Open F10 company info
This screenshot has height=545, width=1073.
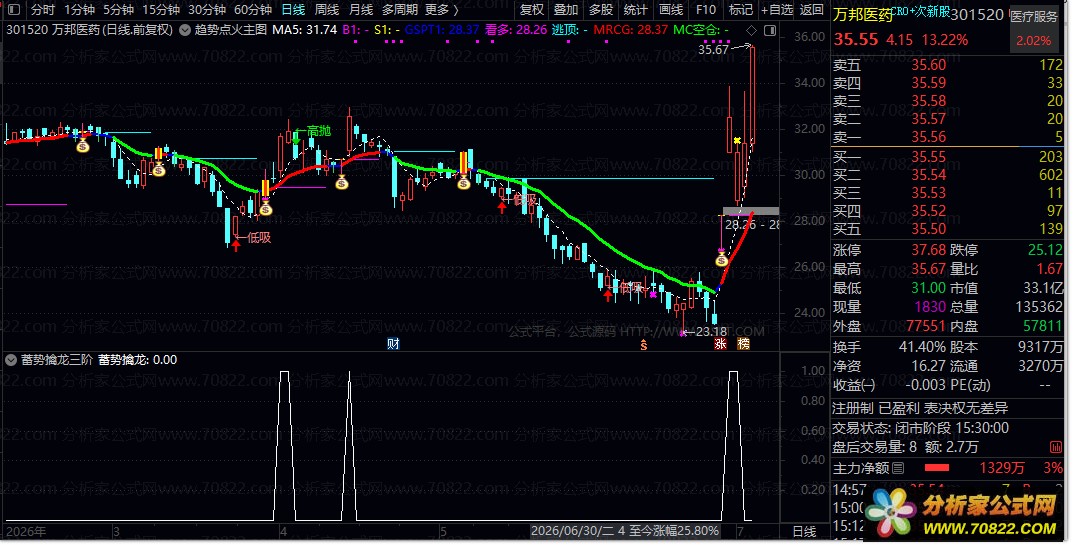(x=706, y=10)
